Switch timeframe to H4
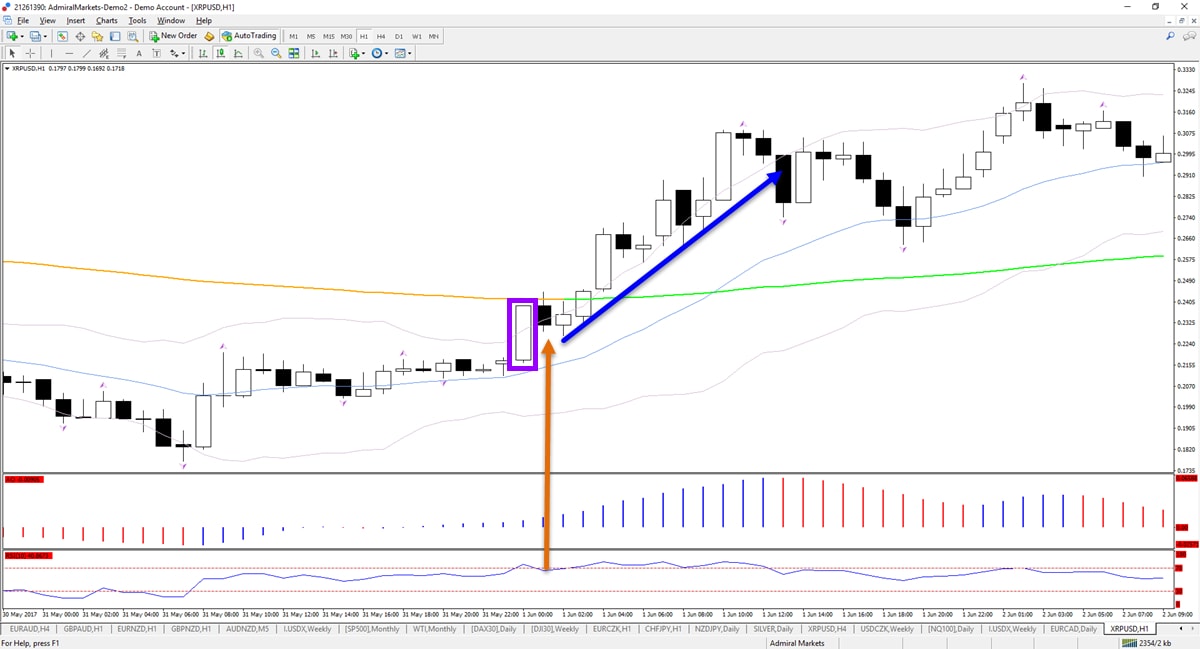Screen dimensions: 1200x649 381,36
